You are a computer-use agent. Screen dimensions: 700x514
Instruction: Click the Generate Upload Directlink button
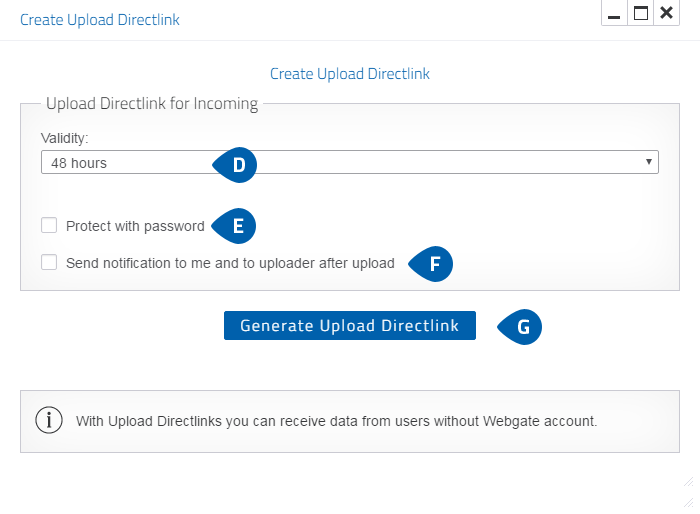coord(350,326)
